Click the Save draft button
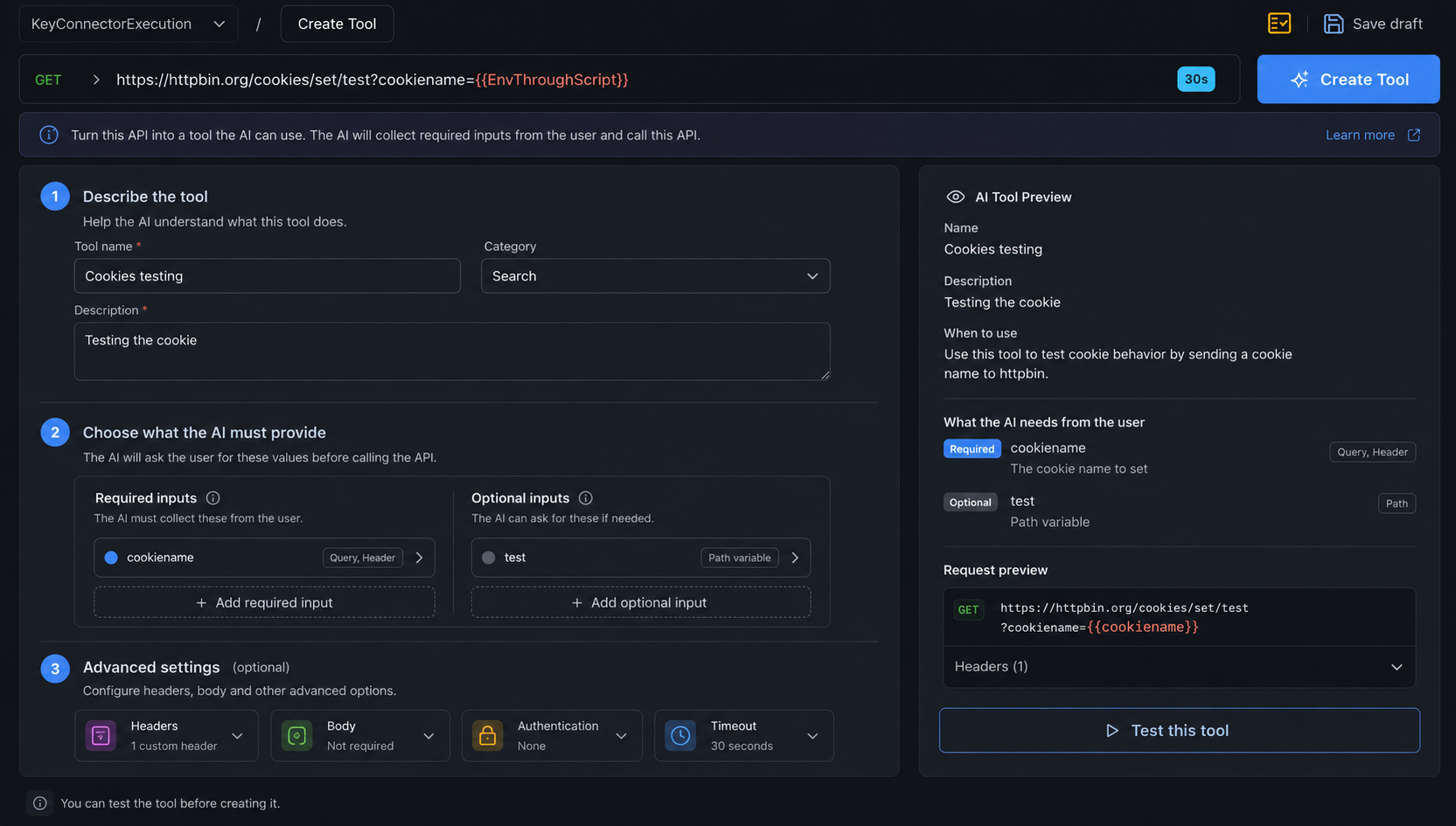The width and height of the screenshot is (1456, 826). click(1372, 24)
